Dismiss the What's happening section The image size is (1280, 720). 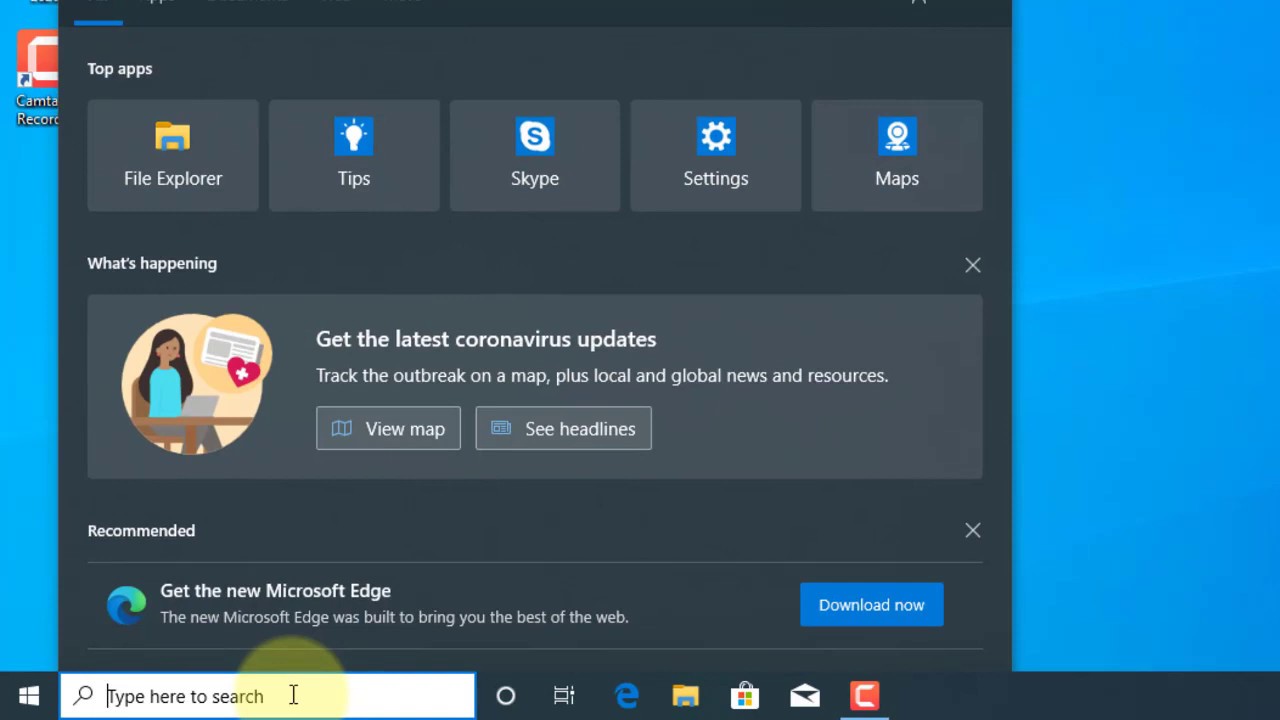(x=973, y=265)
